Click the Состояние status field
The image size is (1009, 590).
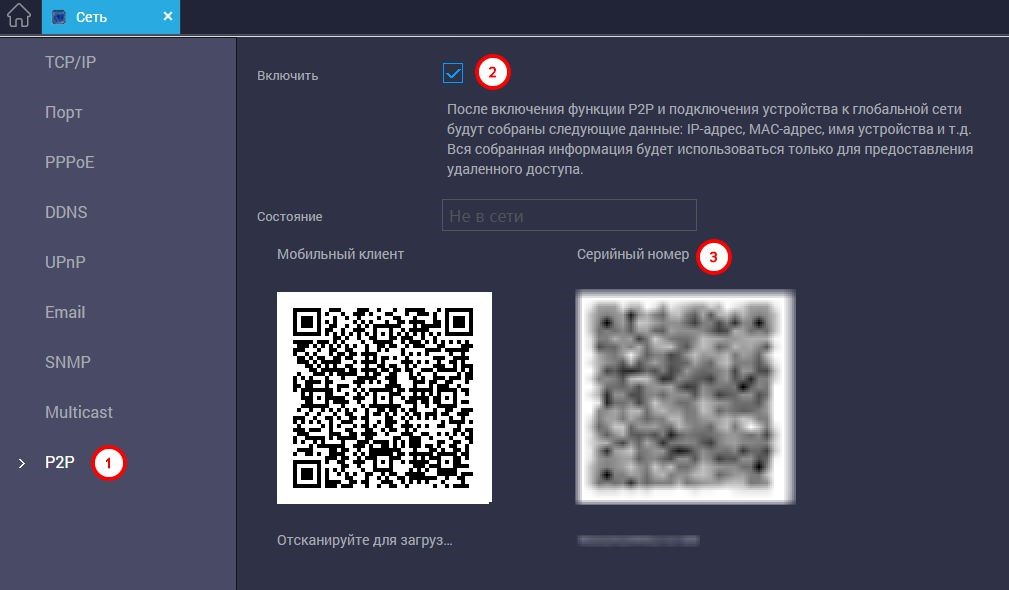click(x=569, y=215)
